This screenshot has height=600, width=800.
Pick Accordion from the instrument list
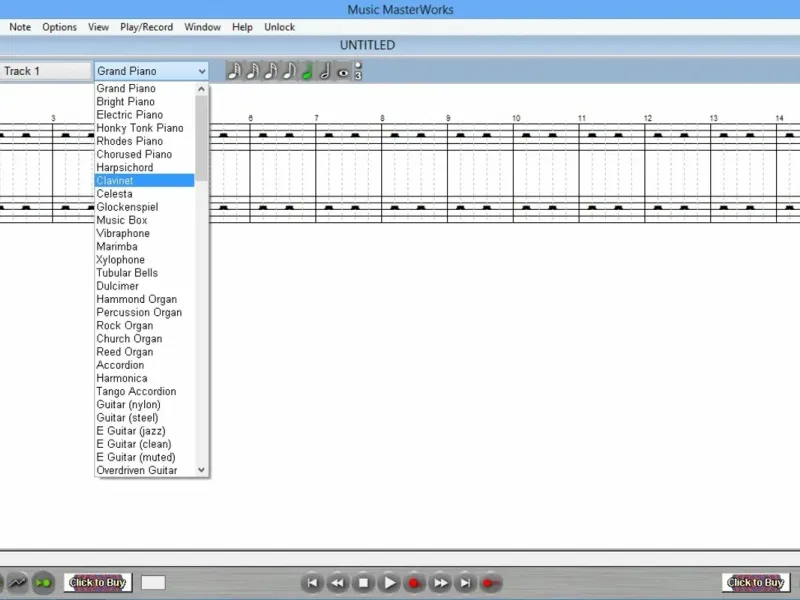pyautogui.click(x=144, y=365)
